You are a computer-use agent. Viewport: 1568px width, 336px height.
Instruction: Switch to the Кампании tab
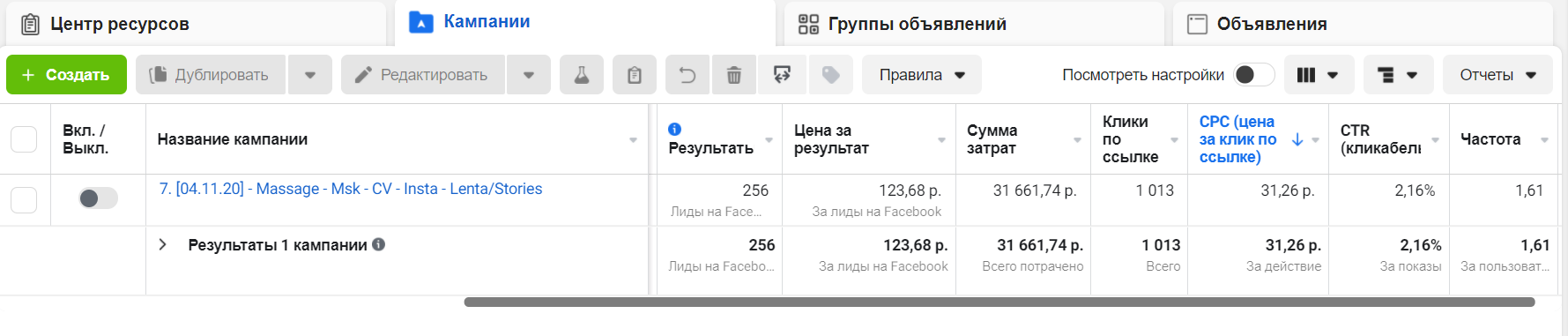(x=584, y=22)
